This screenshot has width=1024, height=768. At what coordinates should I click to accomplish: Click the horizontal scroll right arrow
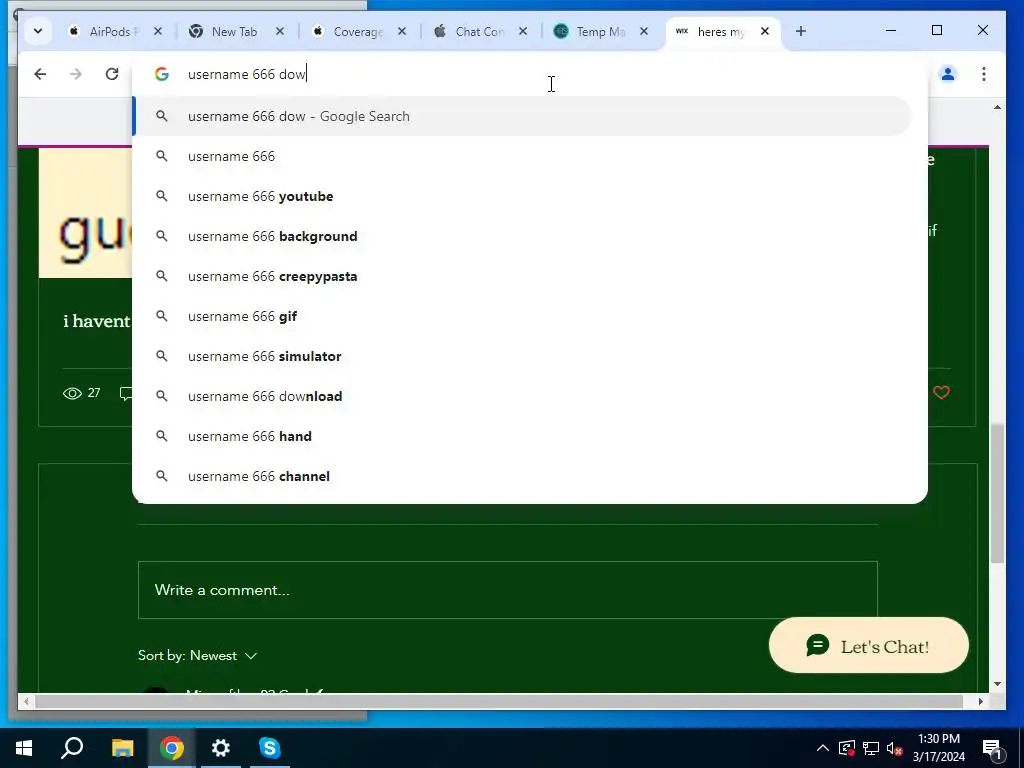click(980, 701)
